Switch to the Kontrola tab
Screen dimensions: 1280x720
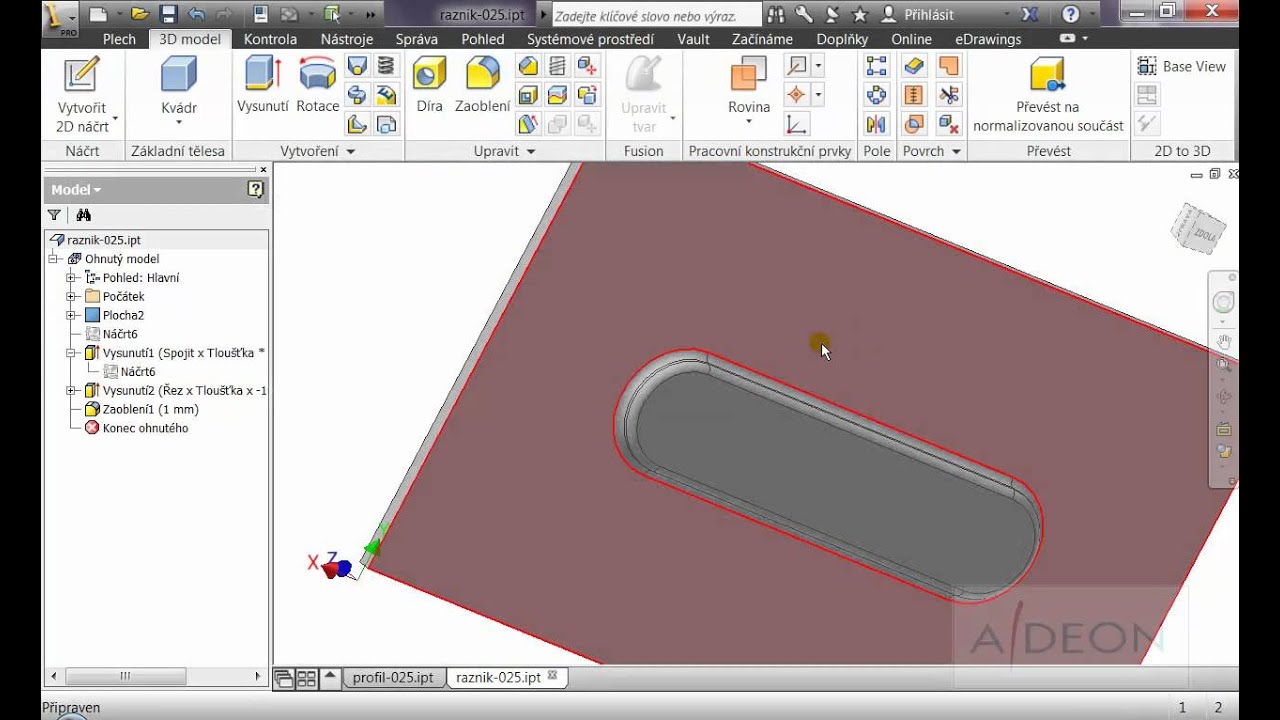(x=270, y=39)
